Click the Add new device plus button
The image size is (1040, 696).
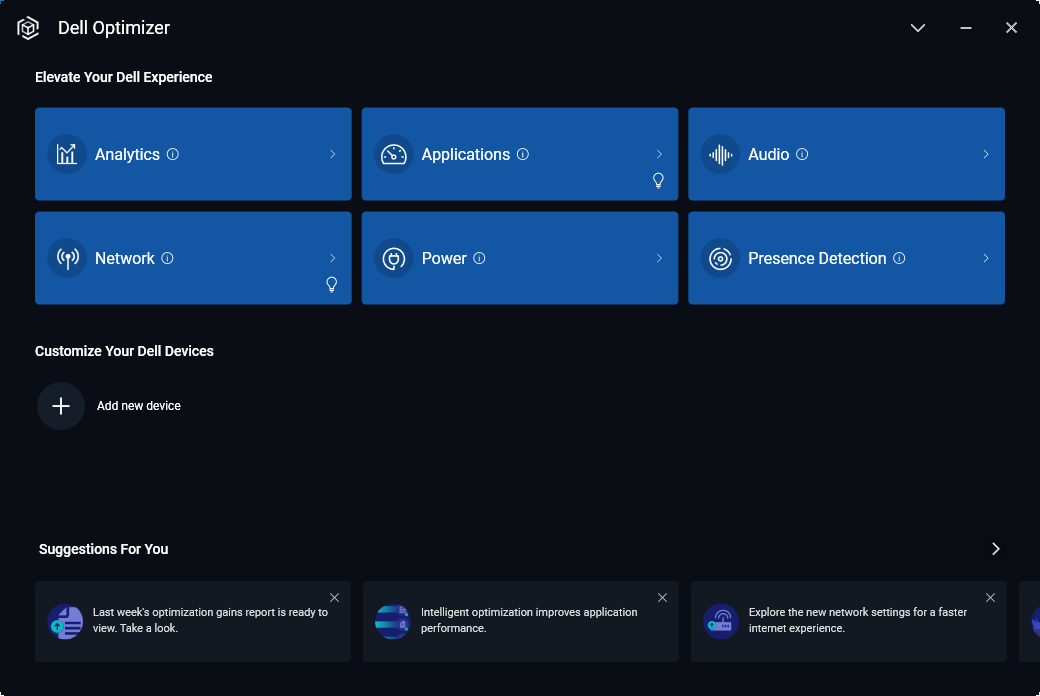point(61,406)
